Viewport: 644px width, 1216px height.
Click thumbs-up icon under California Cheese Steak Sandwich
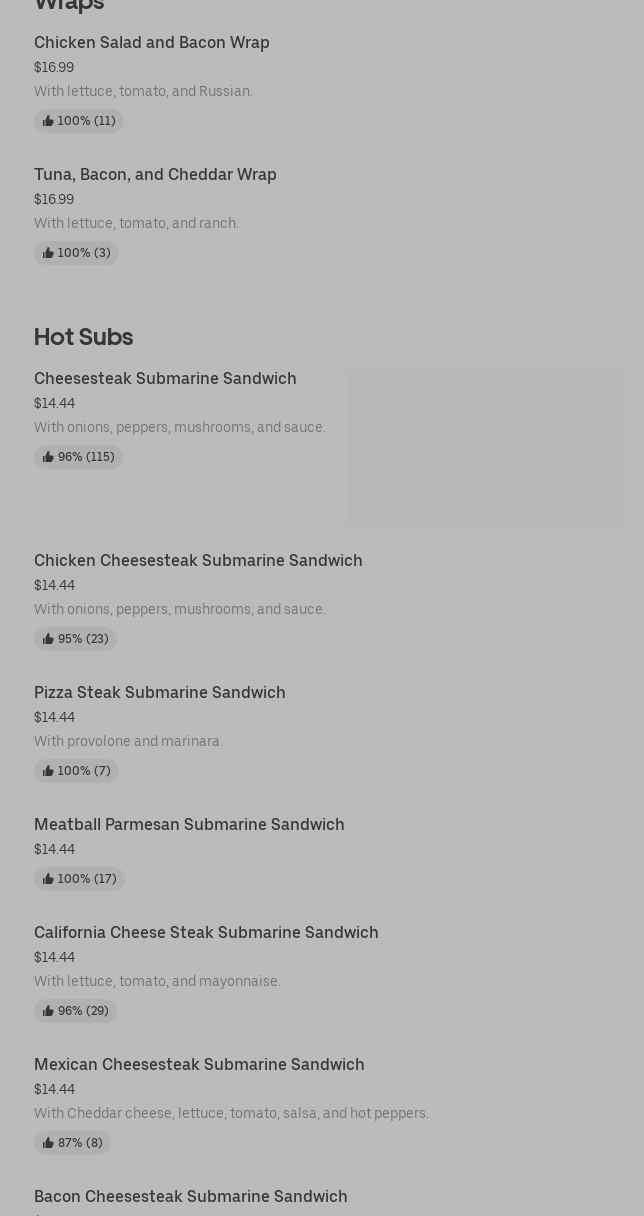pyautogui.click(x=48, y=1011)
